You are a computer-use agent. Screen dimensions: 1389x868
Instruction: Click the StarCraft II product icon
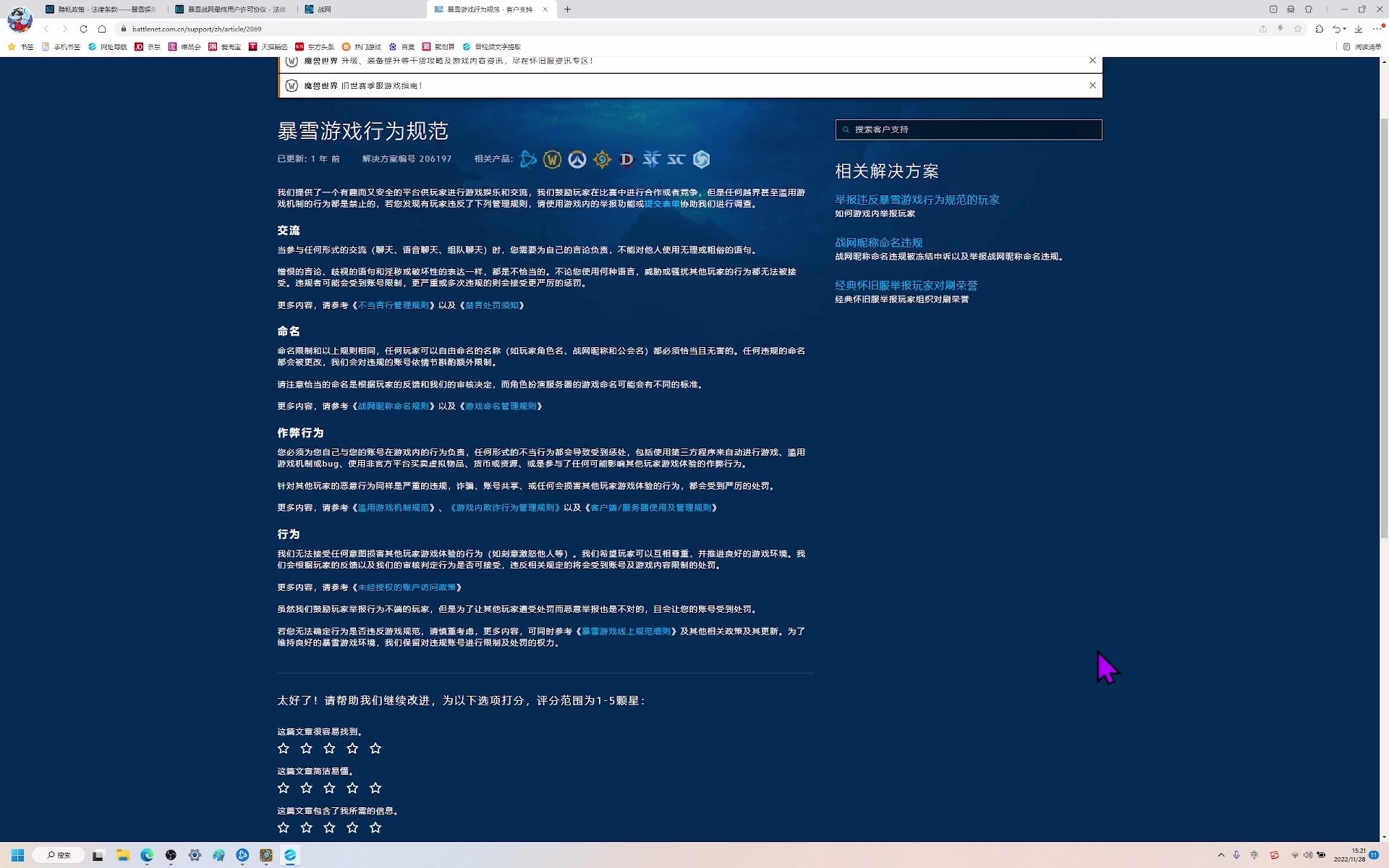click(x=652, y=159)
